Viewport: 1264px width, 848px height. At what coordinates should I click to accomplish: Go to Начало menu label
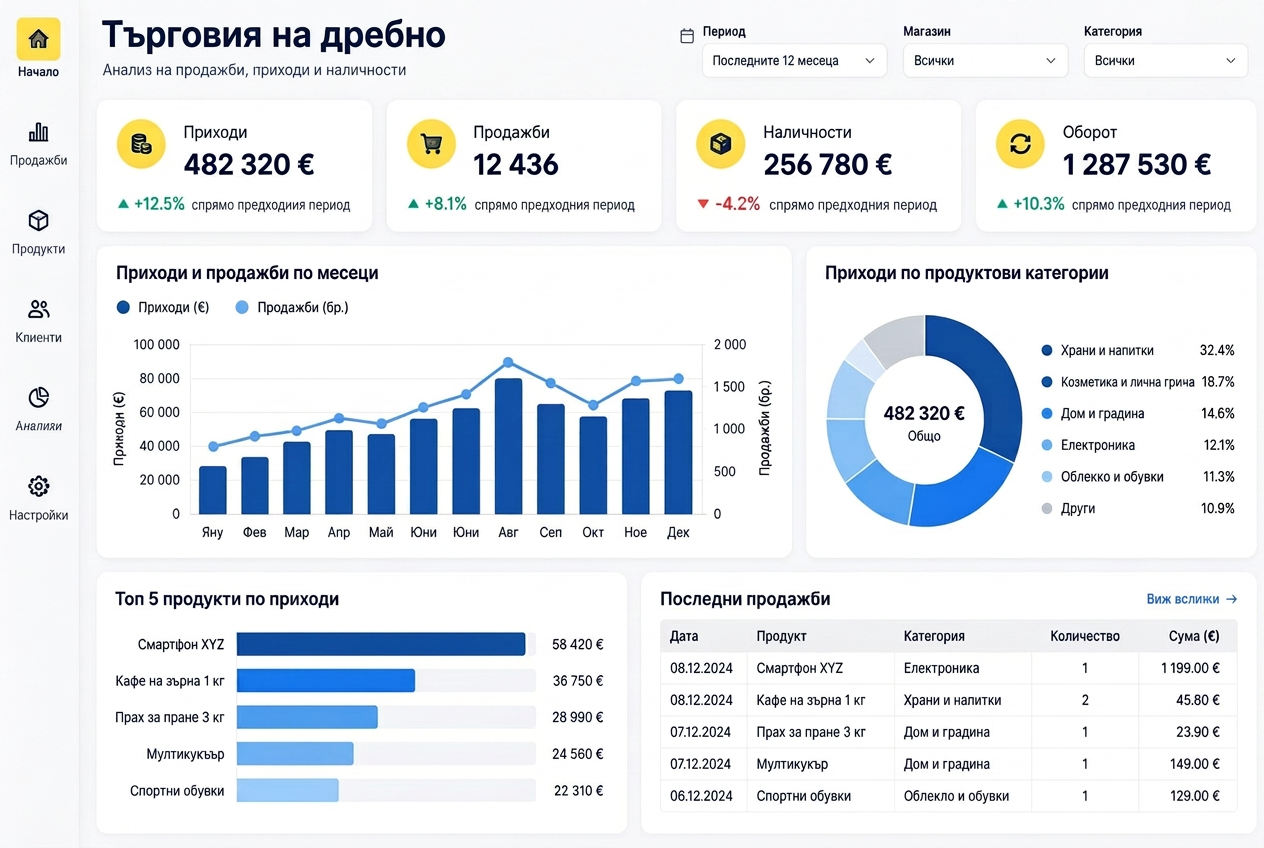pos(38,72)
